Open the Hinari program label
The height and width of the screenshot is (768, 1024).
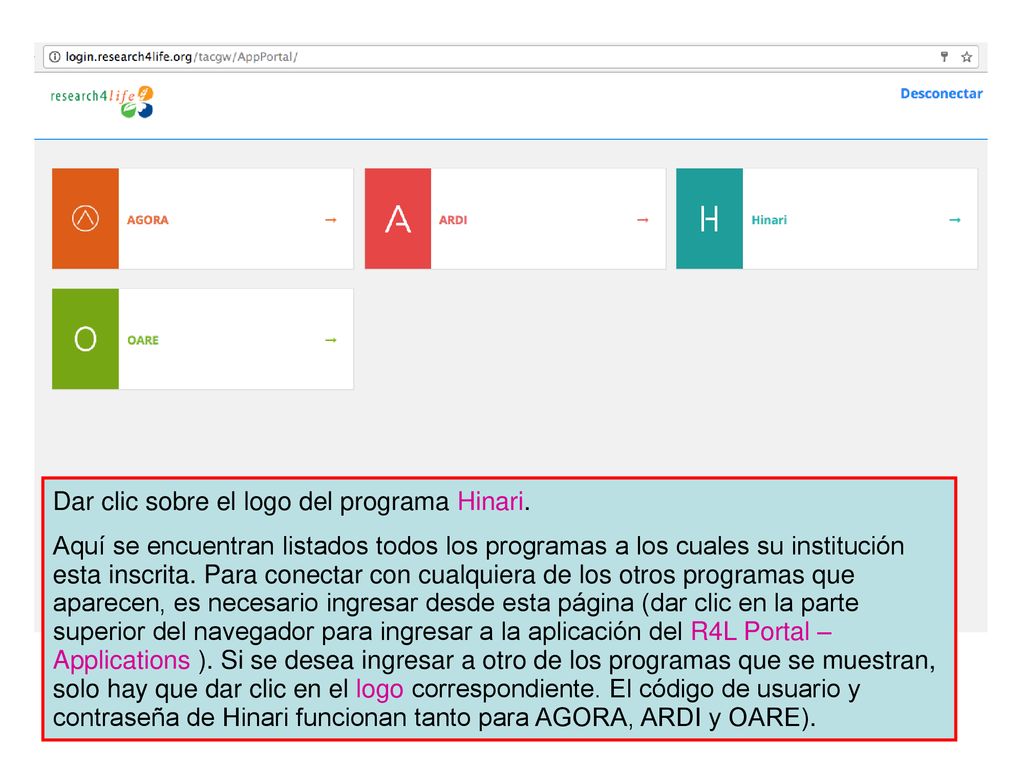point(769,220)
